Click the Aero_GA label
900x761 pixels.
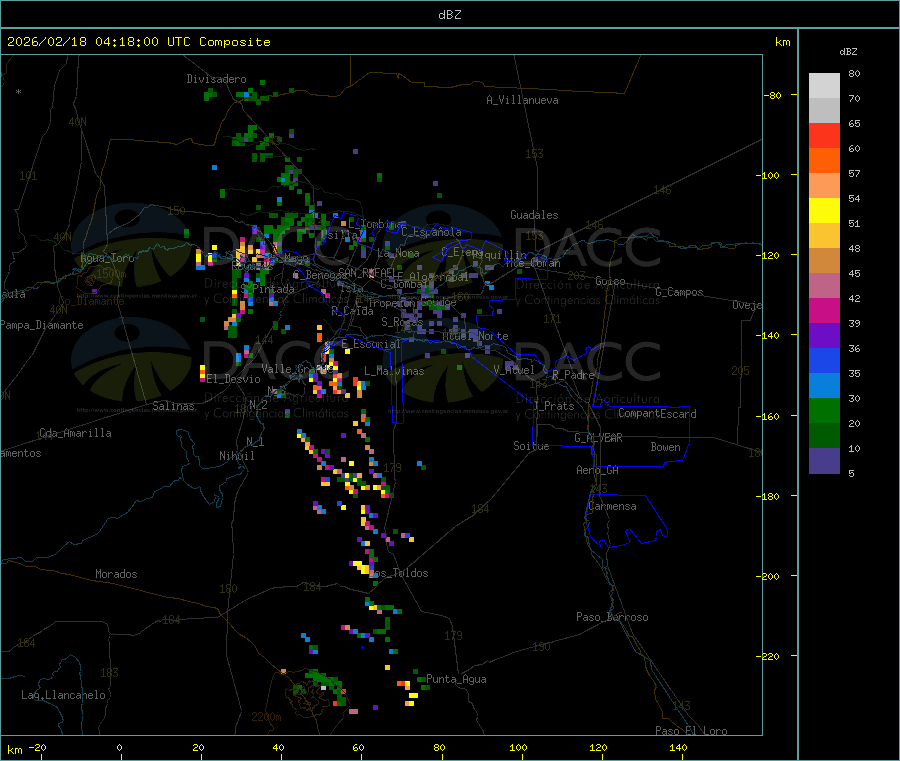pos(598,470)
